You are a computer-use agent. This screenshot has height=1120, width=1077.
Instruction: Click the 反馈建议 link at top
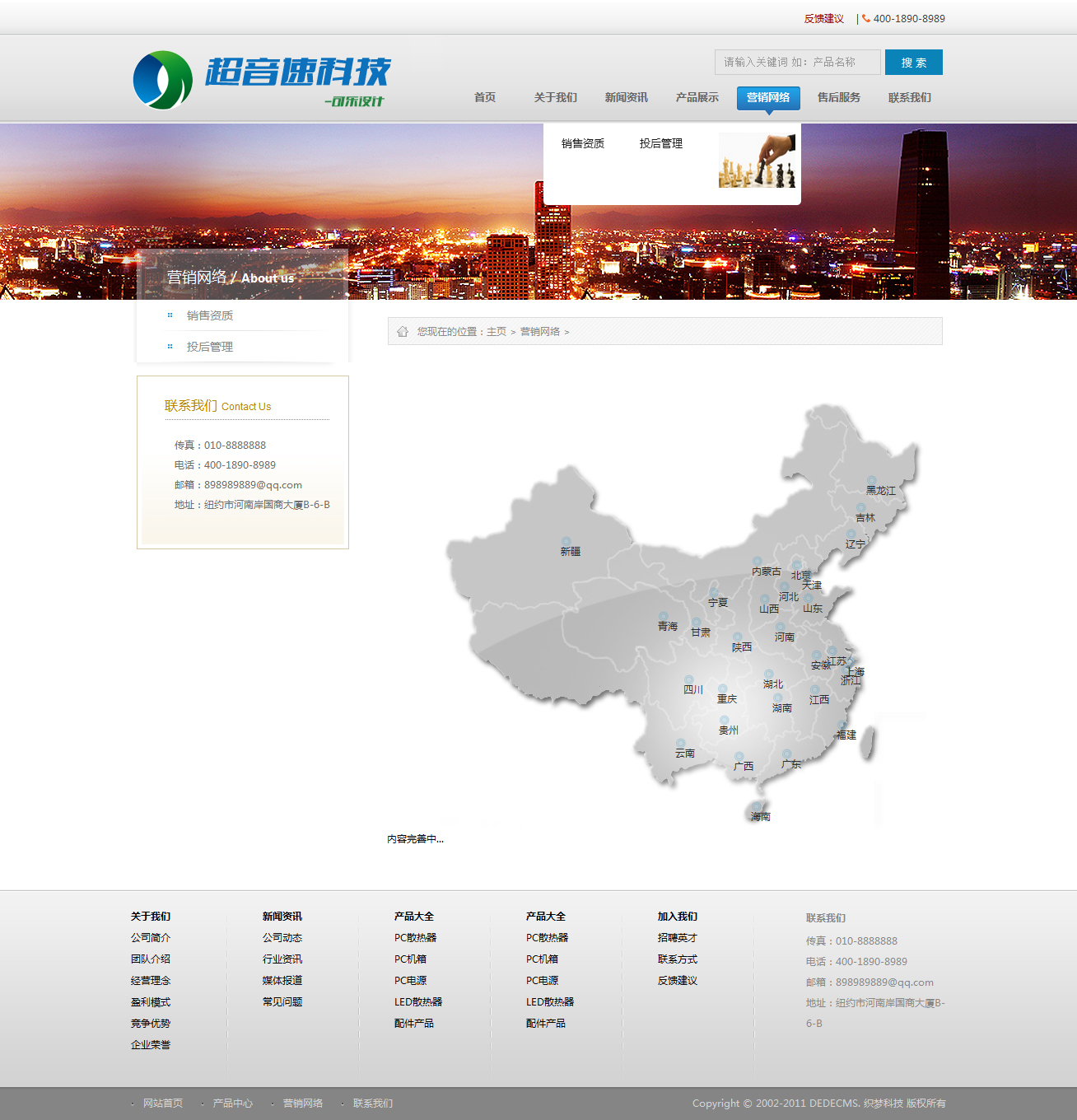point(823,18)
